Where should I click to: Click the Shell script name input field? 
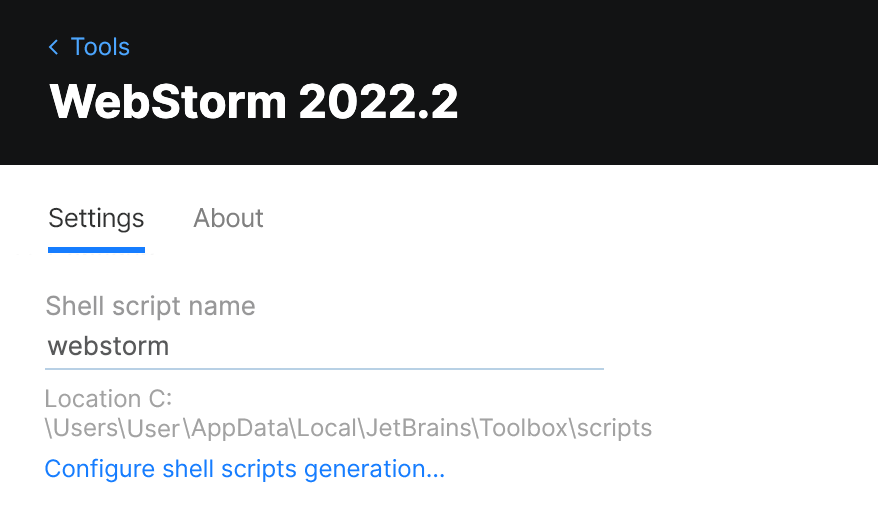point(324,347)
